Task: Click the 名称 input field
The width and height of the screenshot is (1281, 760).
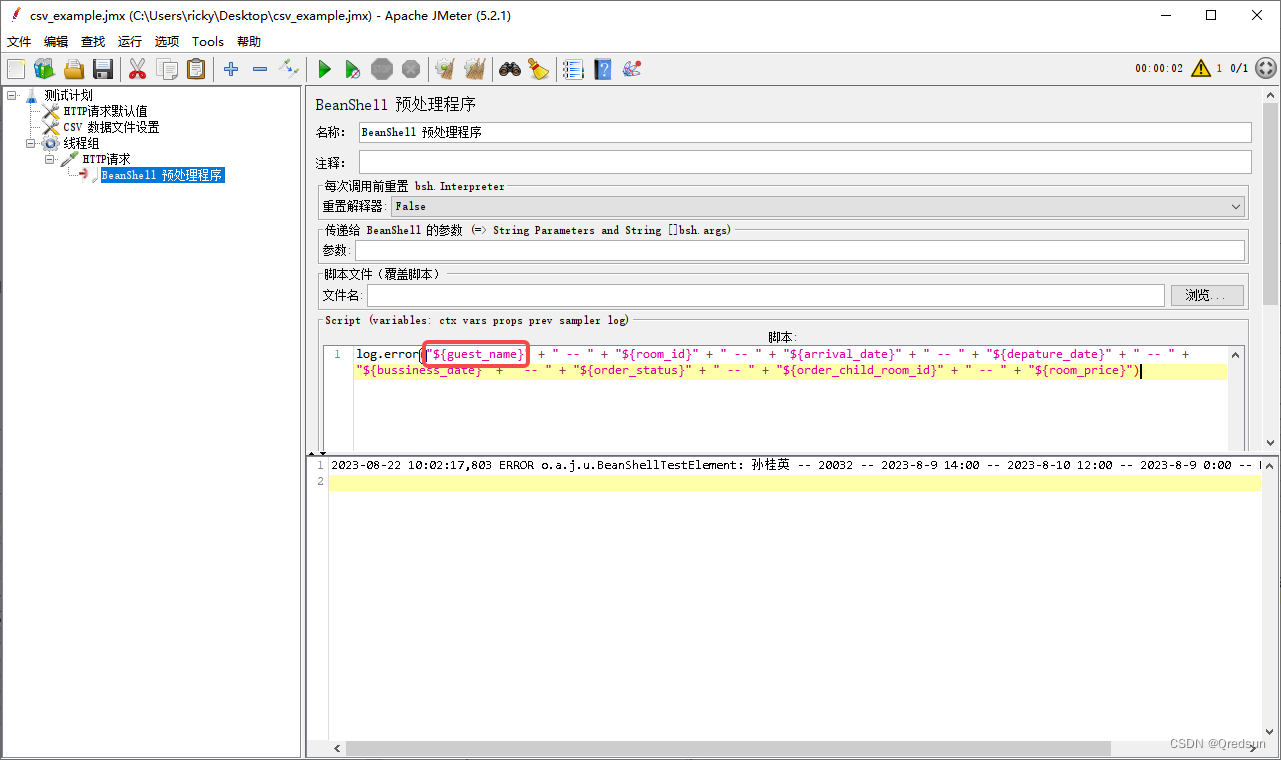Action: tap(805, 132)
